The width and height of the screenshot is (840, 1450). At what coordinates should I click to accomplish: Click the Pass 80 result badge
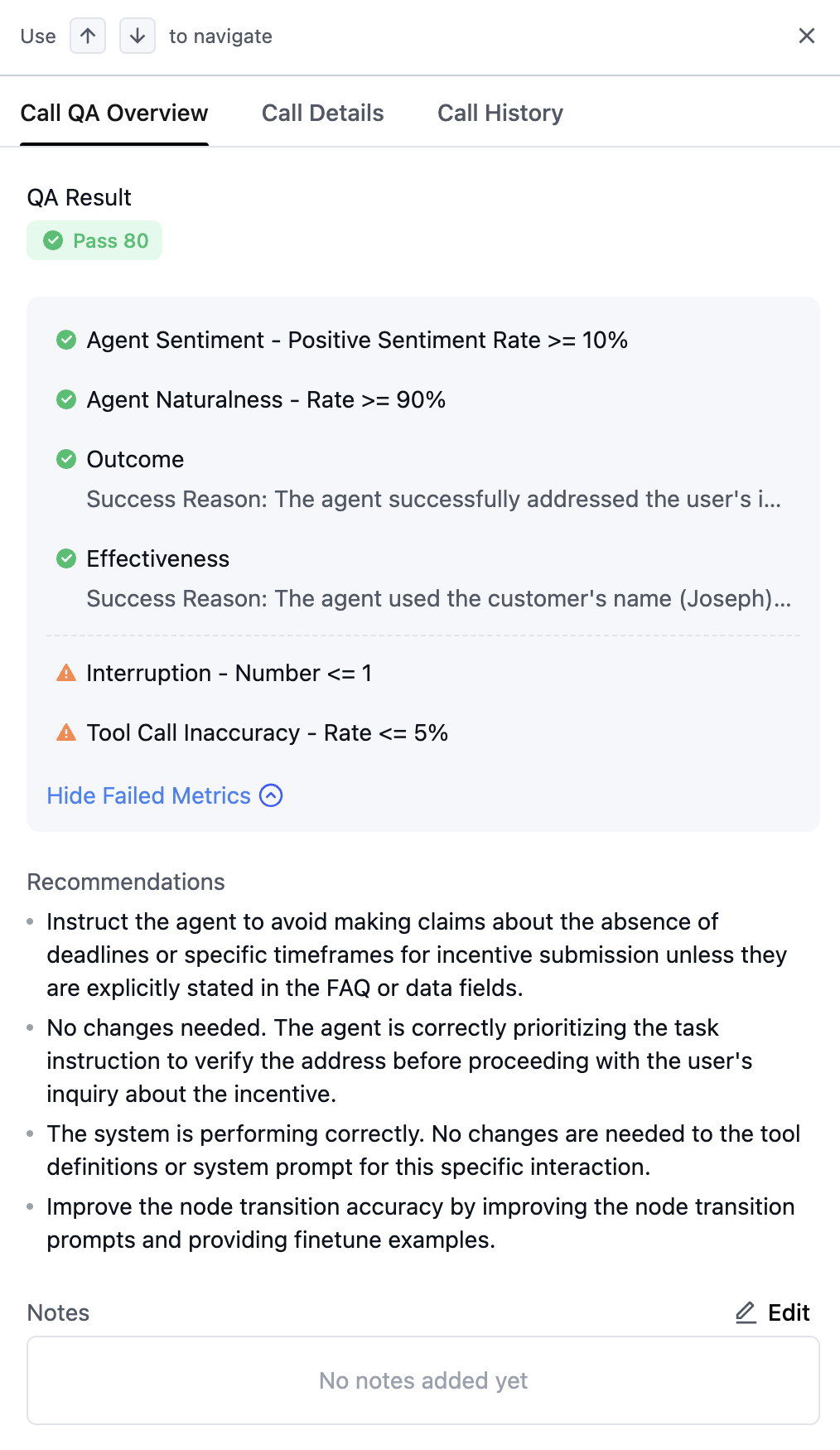tap(94, 240)
